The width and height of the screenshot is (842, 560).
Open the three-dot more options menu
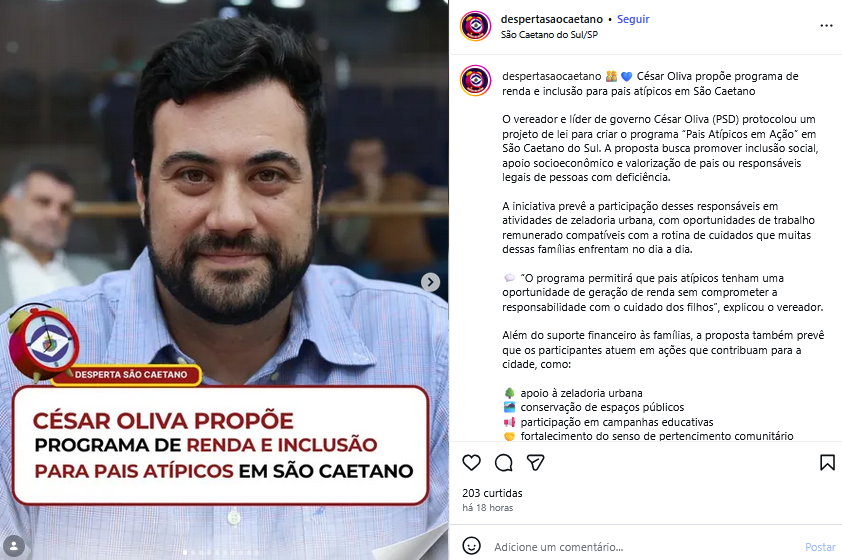click(x=826, y=26)
